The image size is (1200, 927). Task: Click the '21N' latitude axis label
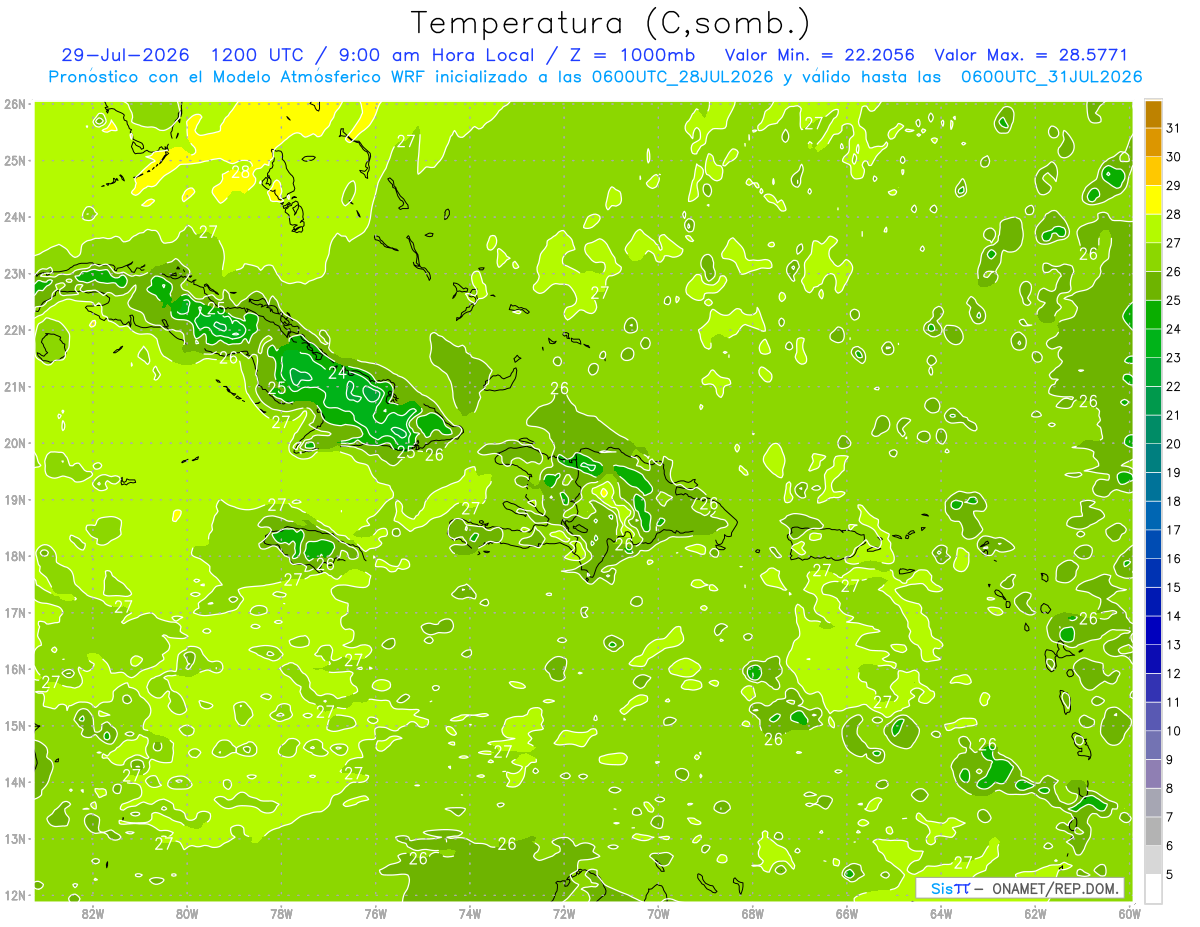[15, 386]
